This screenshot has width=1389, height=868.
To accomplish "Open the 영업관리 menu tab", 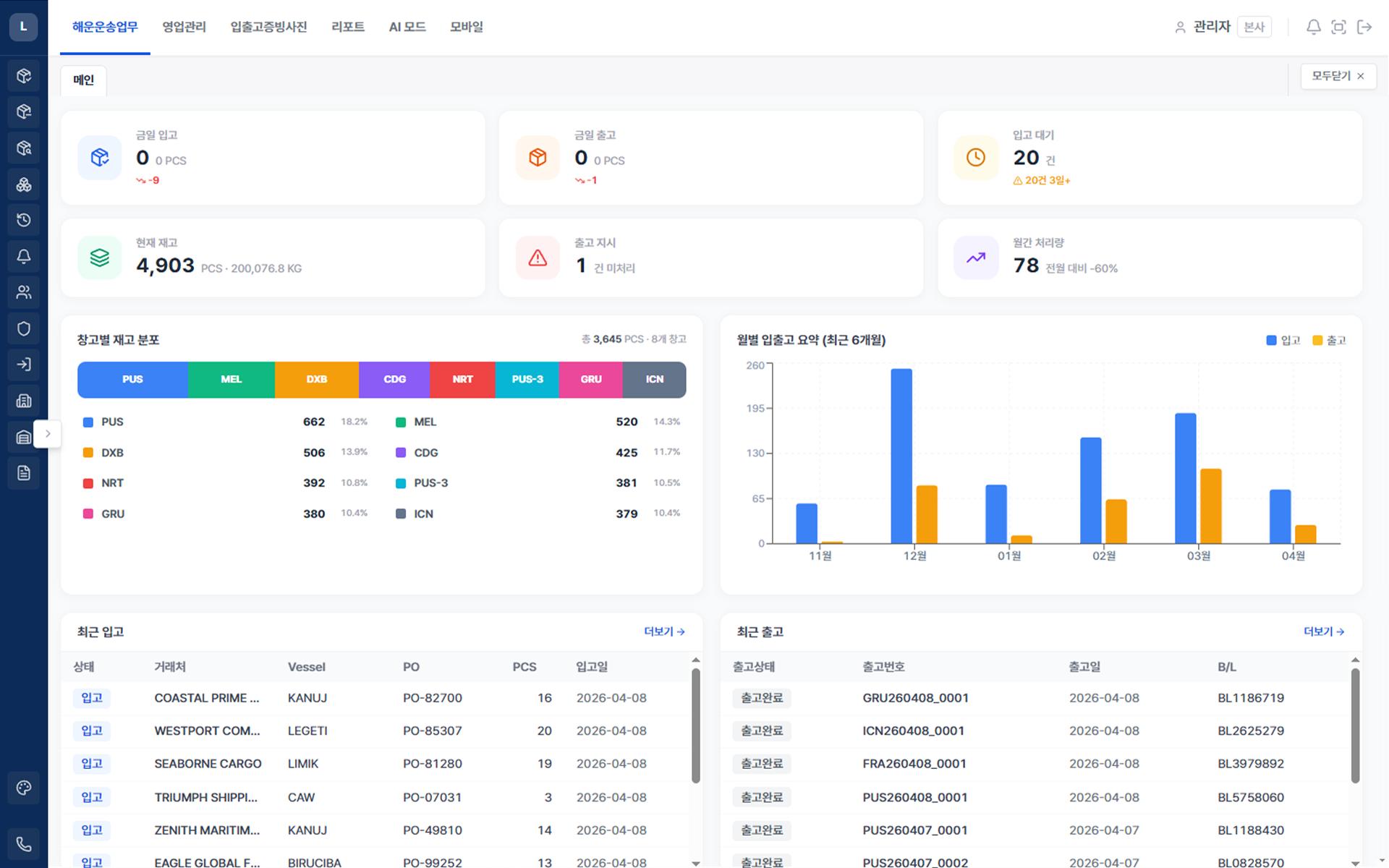I will tap(184, 27).
